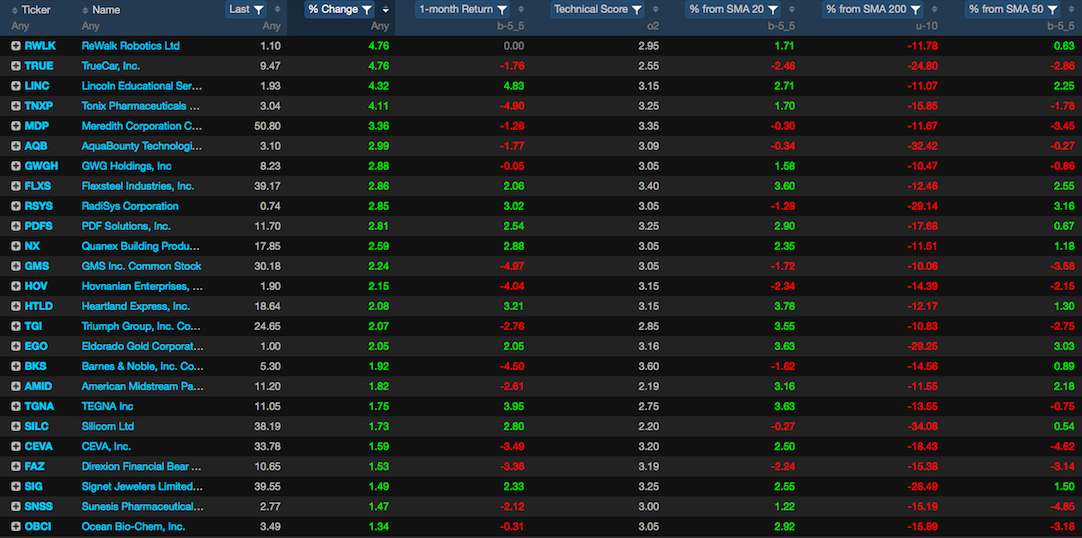Screen dimensions: 1082x538
Task: Expand the PDFS row
Action: coord(16,226)
